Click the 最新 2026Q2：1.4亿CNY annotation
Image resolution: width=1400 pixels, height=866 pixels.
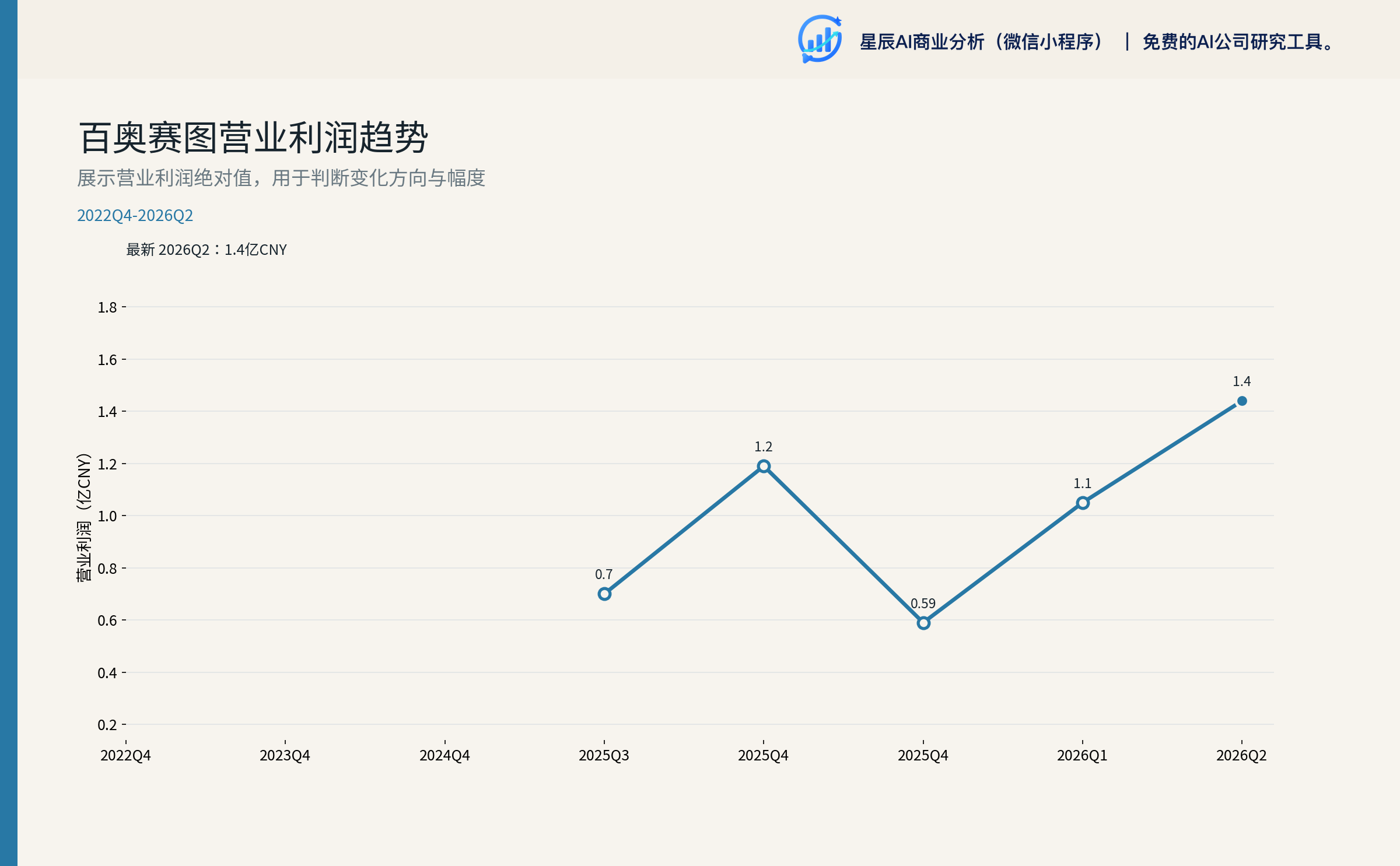point(206,250)
